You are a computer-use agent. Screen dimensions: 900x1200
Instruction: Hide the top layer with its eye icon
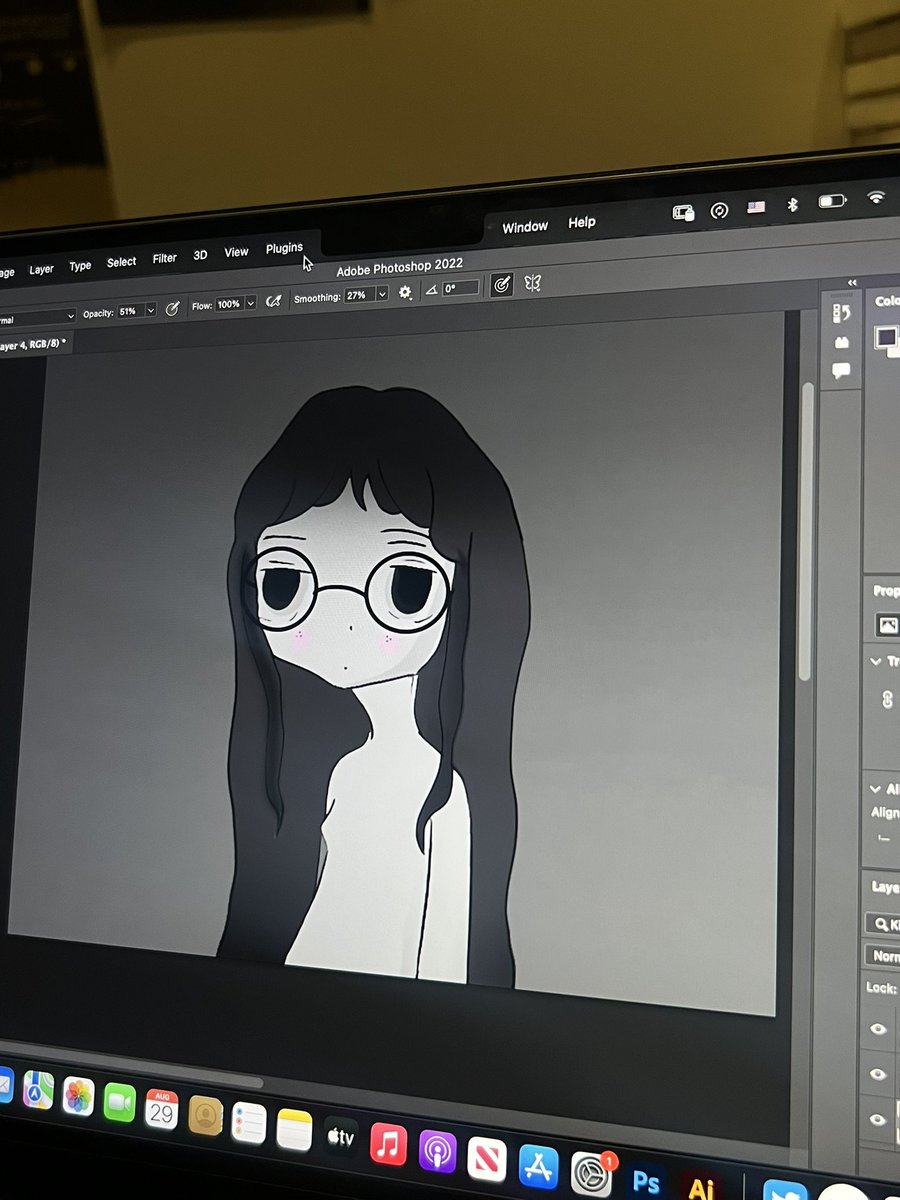tap(878, 1029)
